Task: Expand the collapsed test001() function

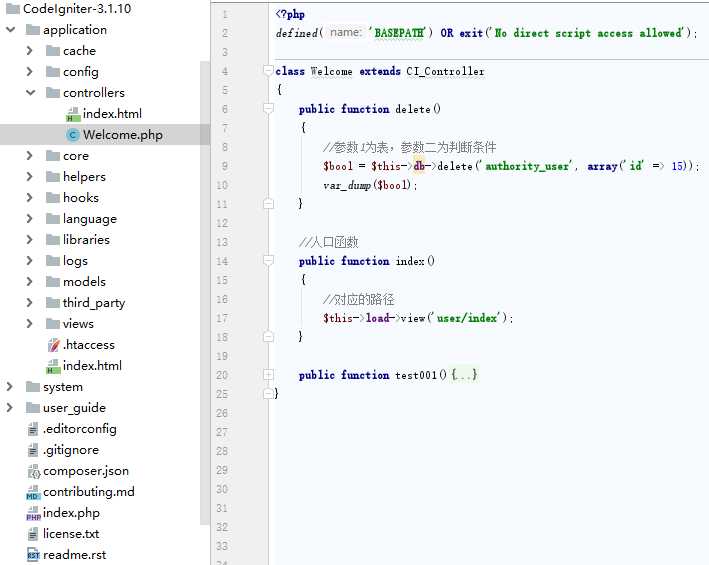Action: coord(268,375)
